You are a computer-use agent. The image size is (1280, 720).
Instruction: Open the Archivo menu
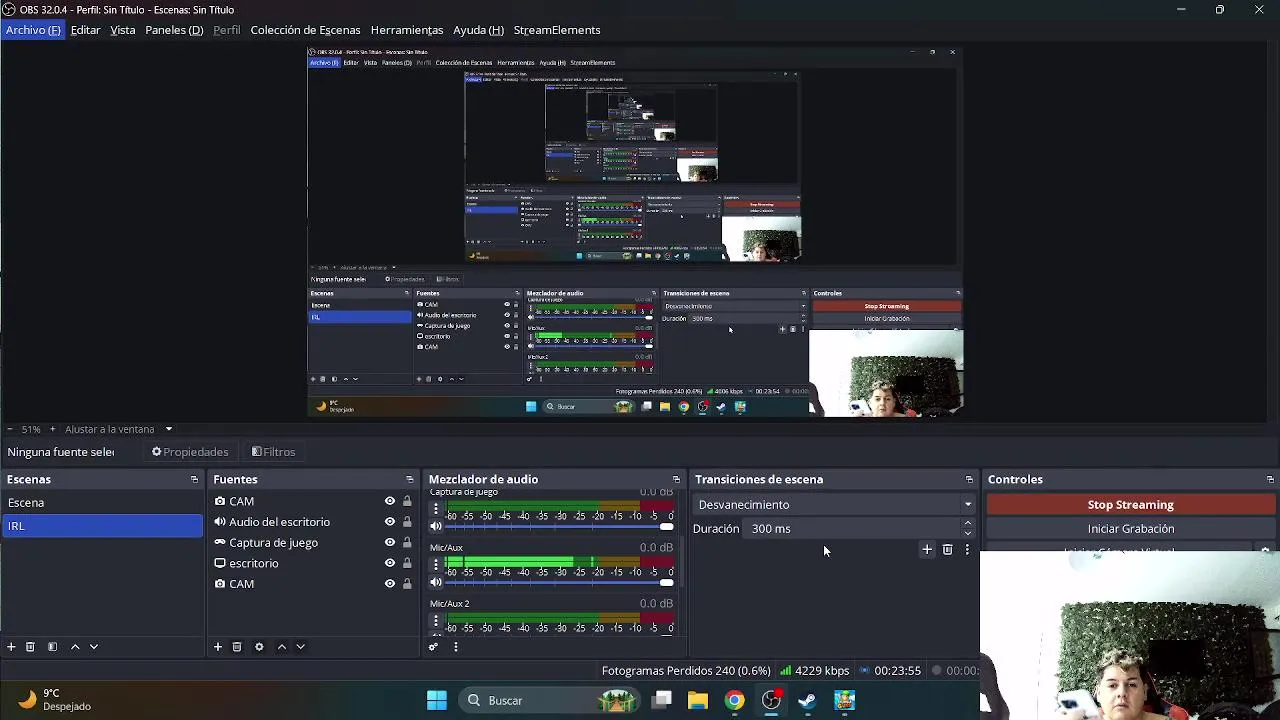tap(33, 30)
